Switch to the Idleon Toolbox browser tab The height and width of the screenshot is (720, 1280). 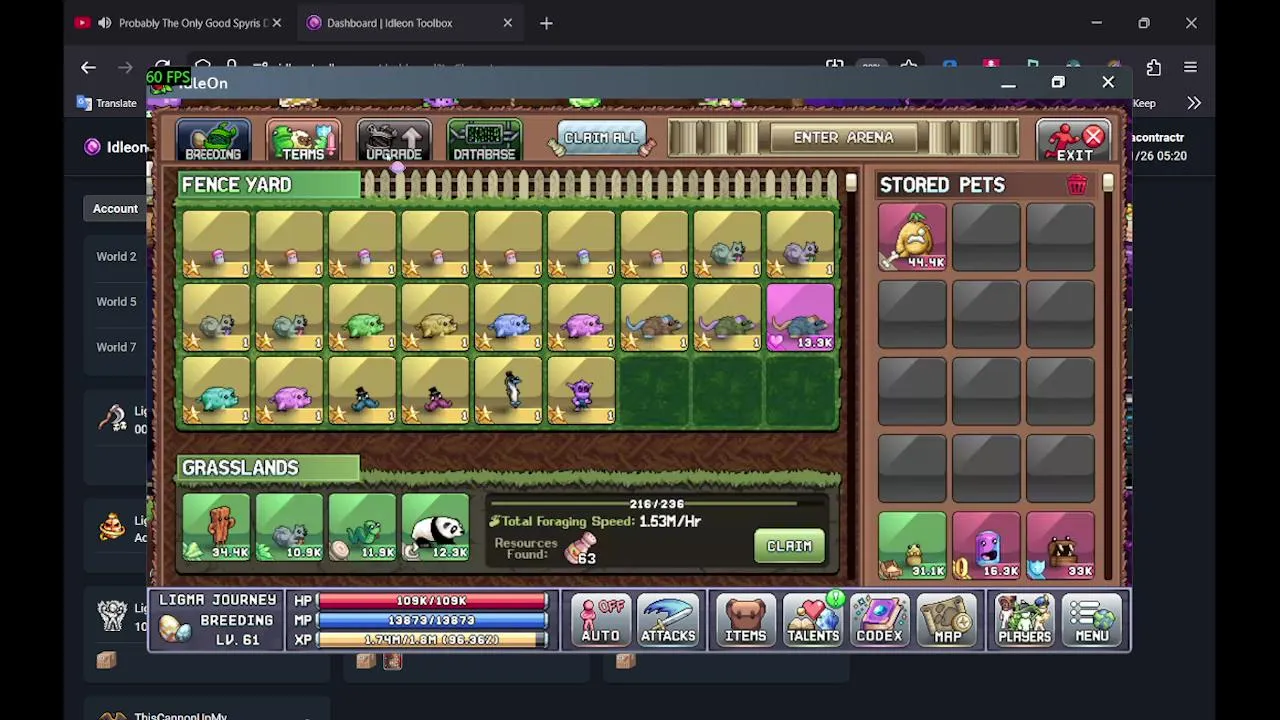(x=409, y=23)
